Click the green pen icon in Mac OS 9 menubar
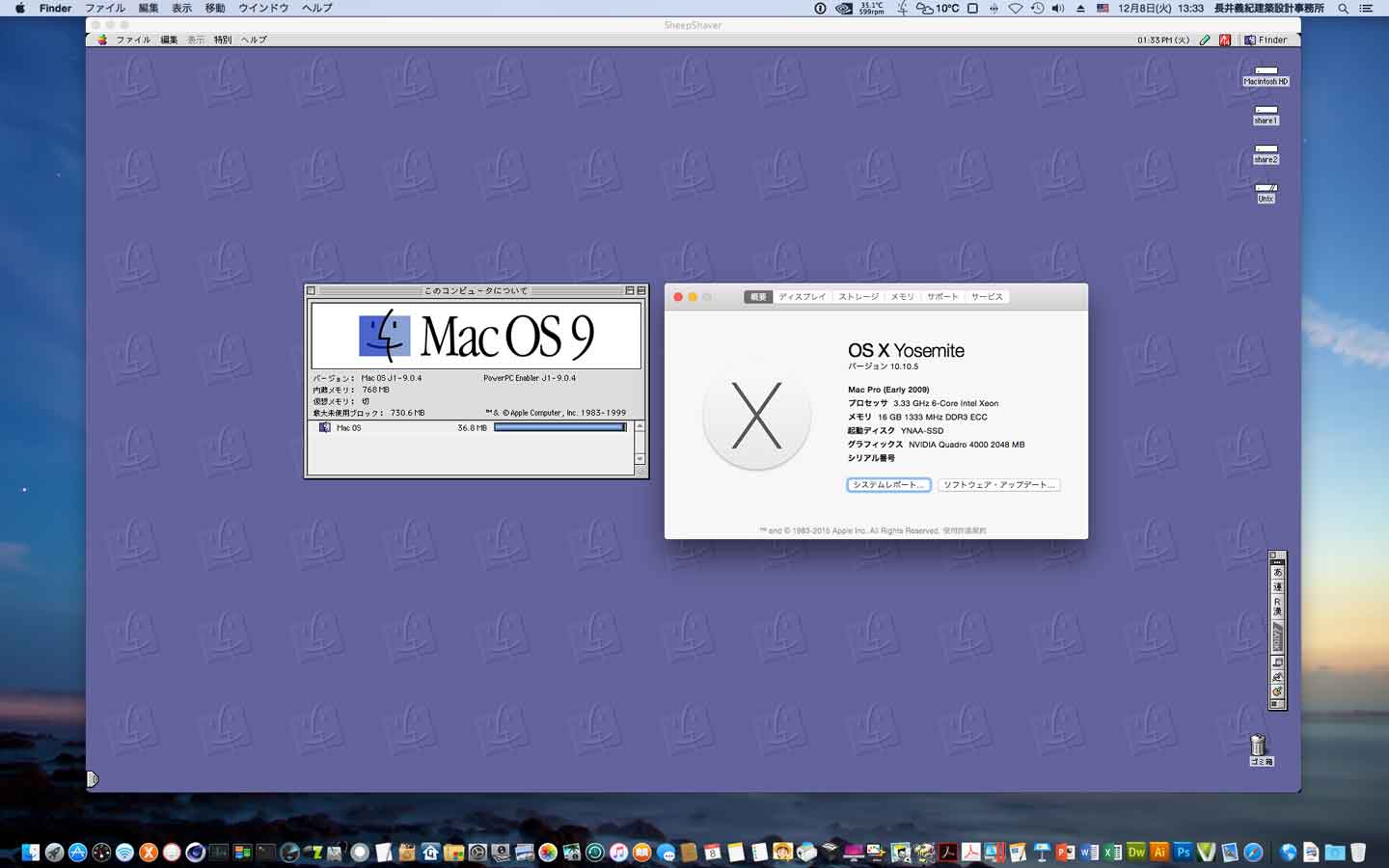Screen dimensions: 1389x868 1205,40
